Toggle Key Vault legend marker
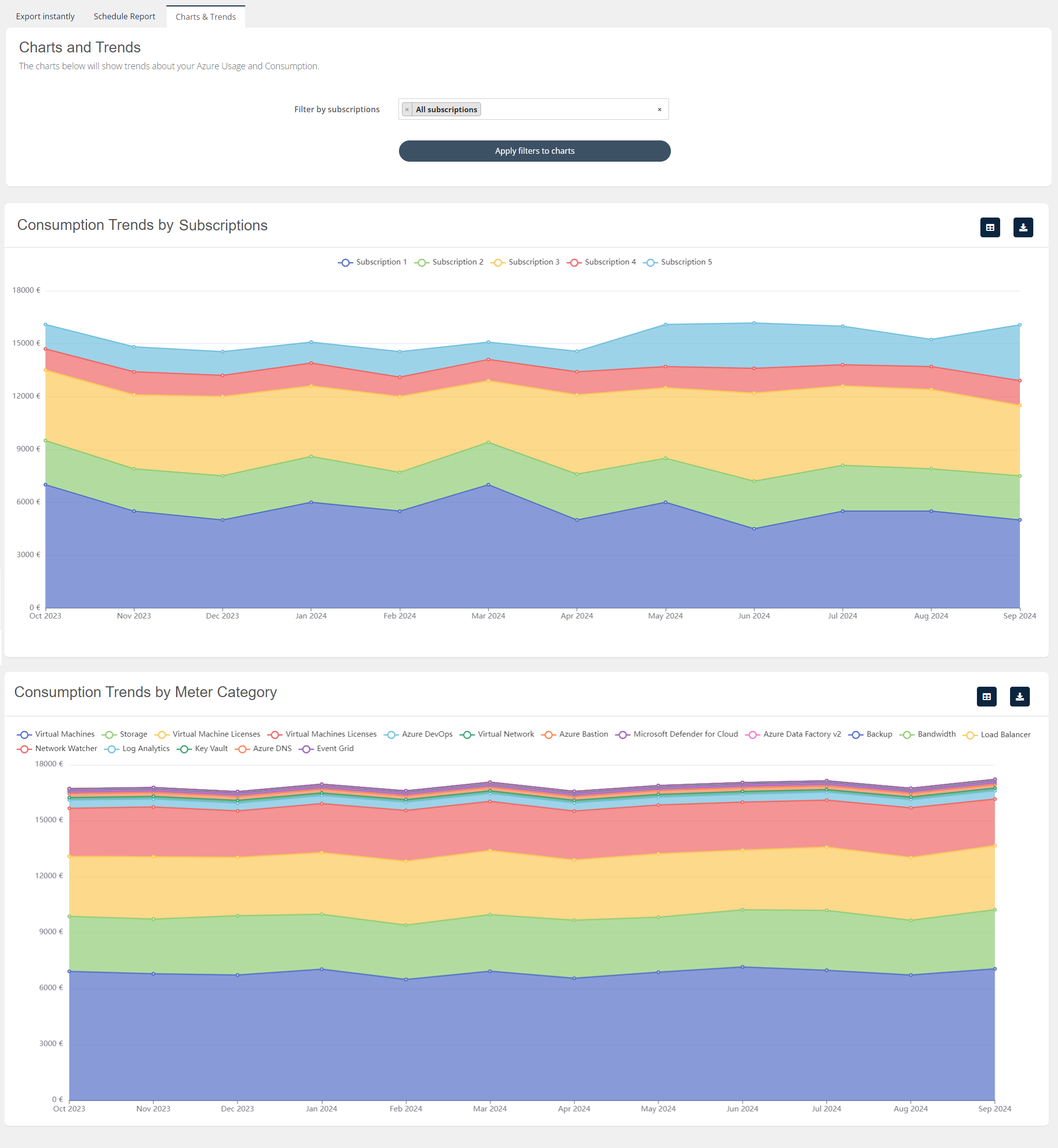This screenshot has width=1058, height=1148. coord(184,749)
